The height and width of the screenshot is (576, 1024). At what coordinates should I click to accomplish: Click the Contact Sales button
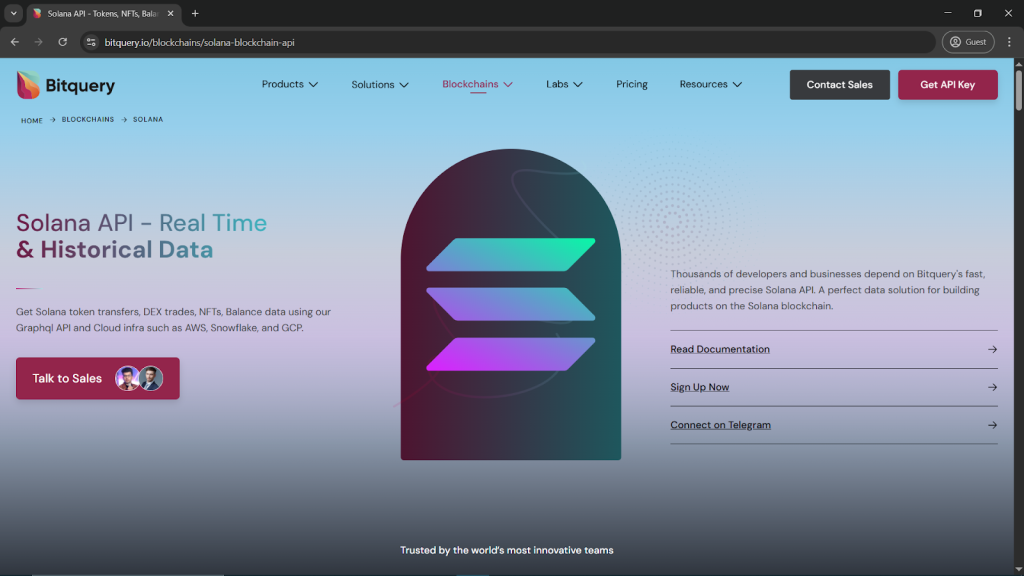839,85
